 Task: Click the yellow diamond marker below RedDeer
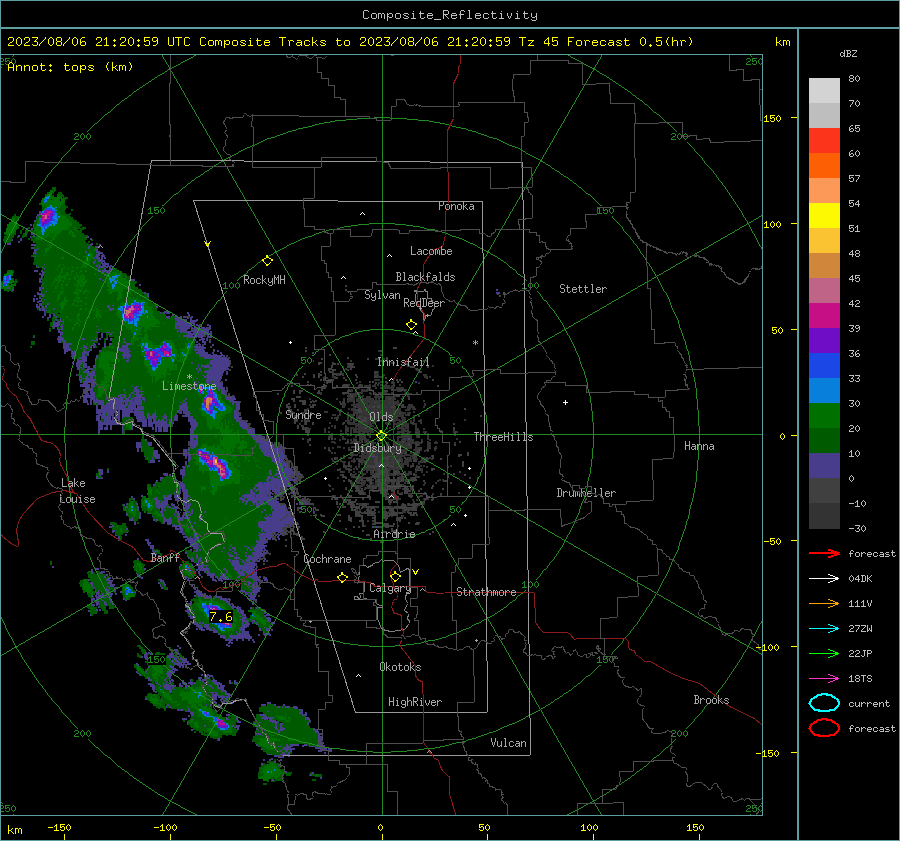pos(411,325)
